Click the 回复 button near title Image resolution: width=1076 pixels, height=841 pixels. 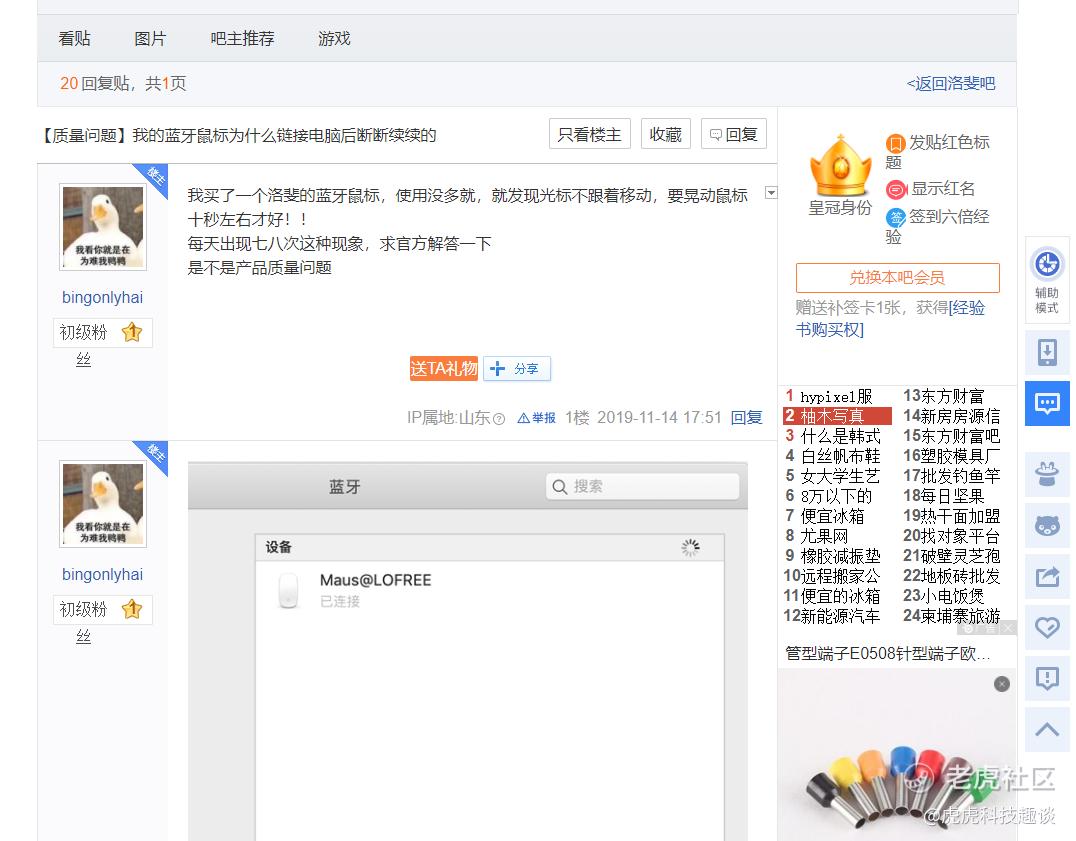coord(734,134)
